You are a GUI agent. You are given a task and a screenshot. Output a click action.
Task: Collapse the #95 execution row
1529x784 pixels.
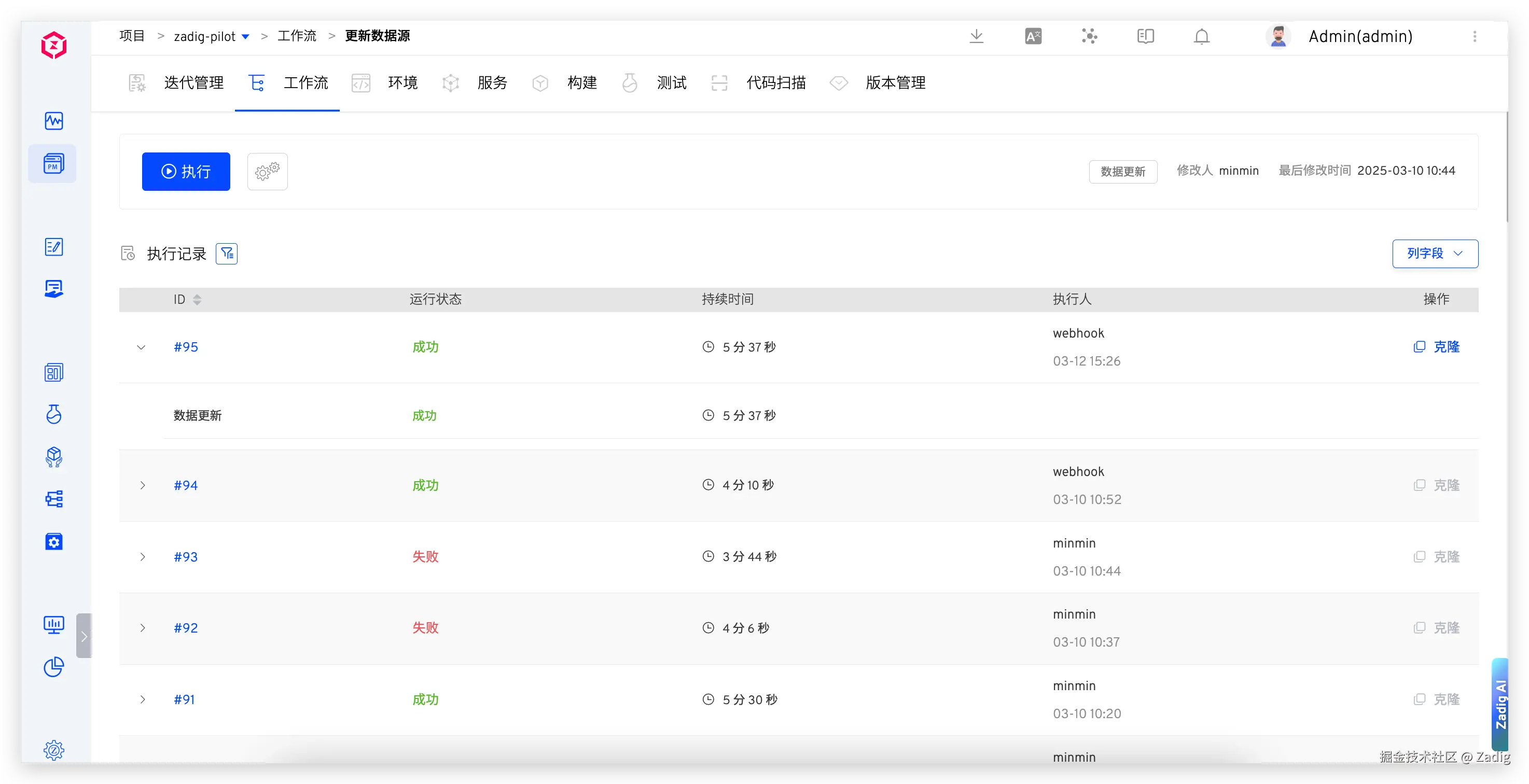pyautogui.click(x=141, y=347)
